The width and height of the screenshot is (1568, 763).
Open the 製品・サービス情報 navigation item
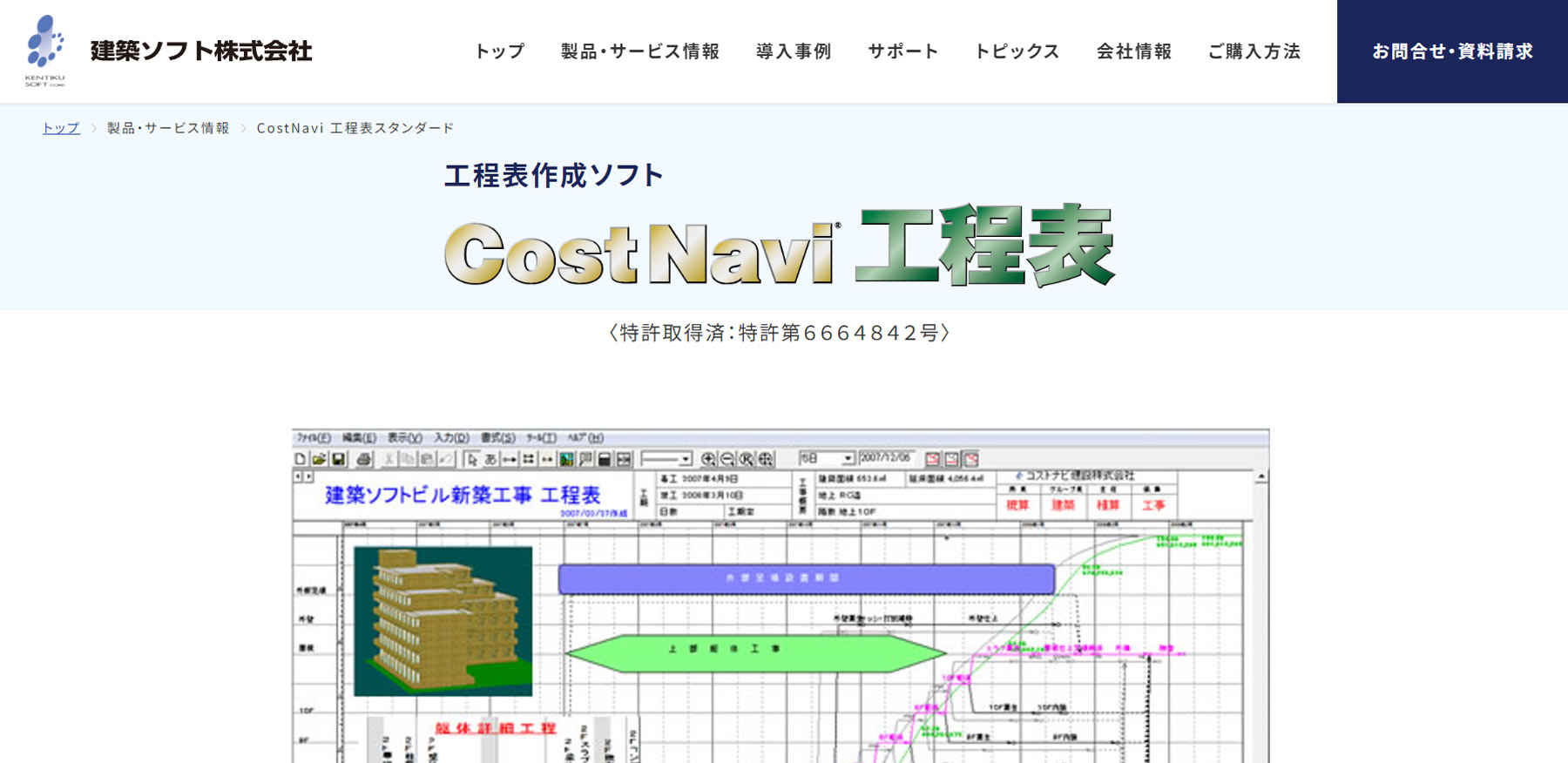coord(640,51)
